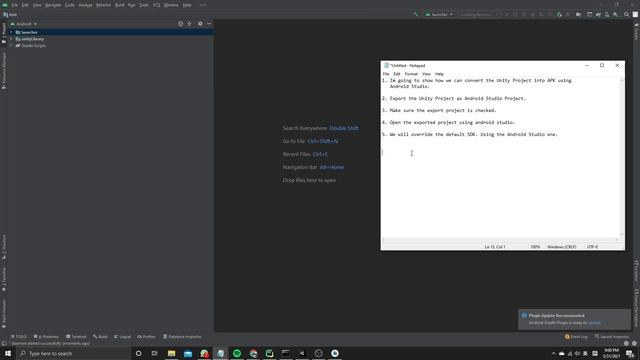The image size is (640, 360).
Task: Open the Refactor menu in Android Studio
Action: pos(103,5)
